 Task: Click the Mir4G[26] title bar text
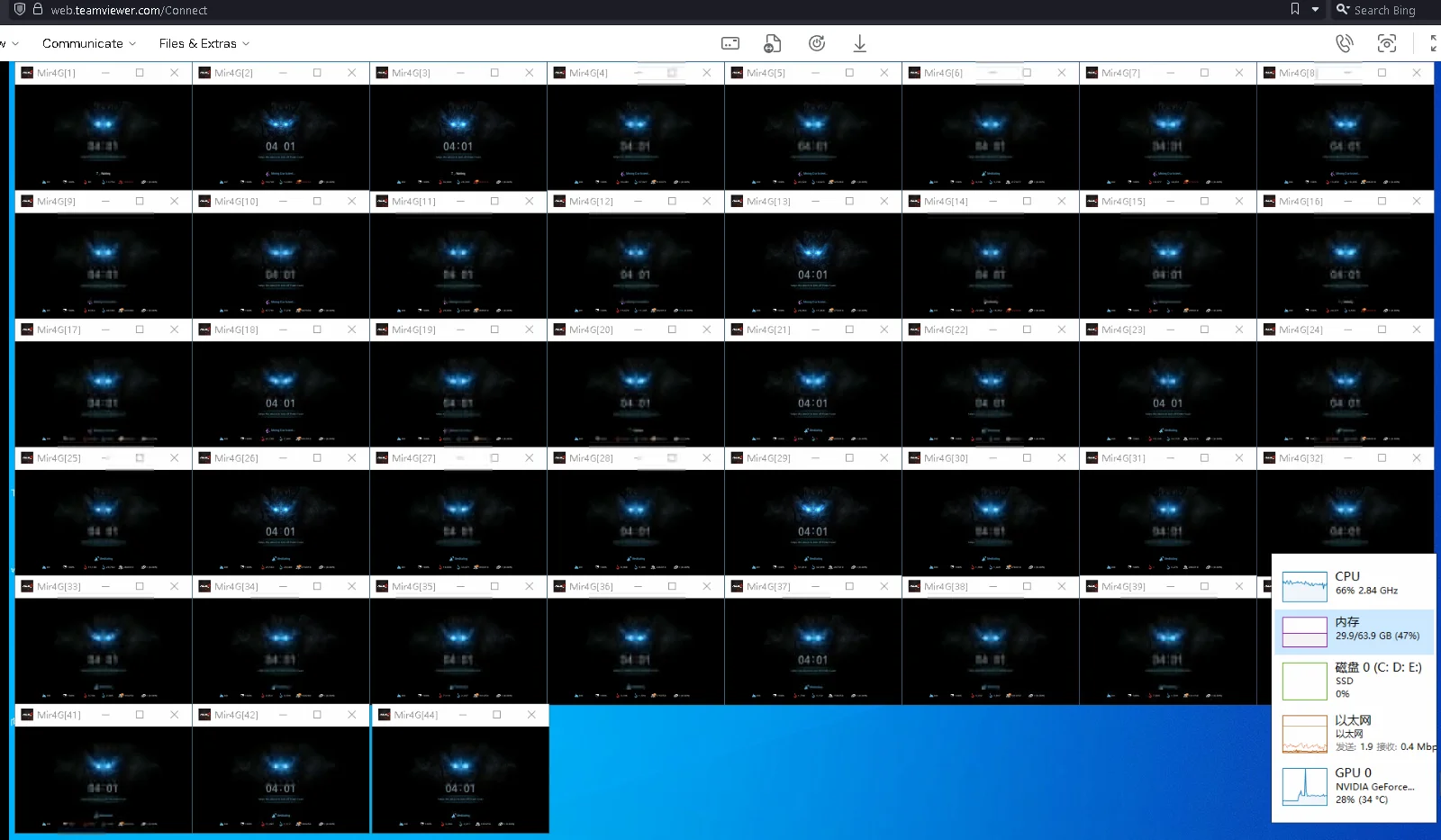(236, 458)
